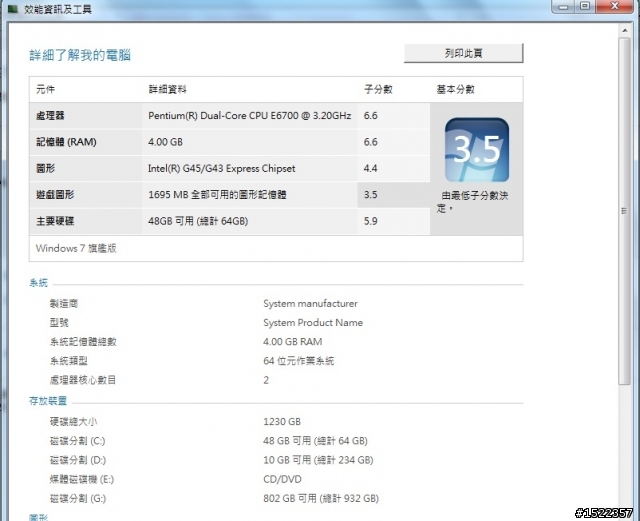The height and width of the screenshot is (521, 640).
Task: Select the 媒體磁碟機 (E:) label
Action: pos(82,479)
